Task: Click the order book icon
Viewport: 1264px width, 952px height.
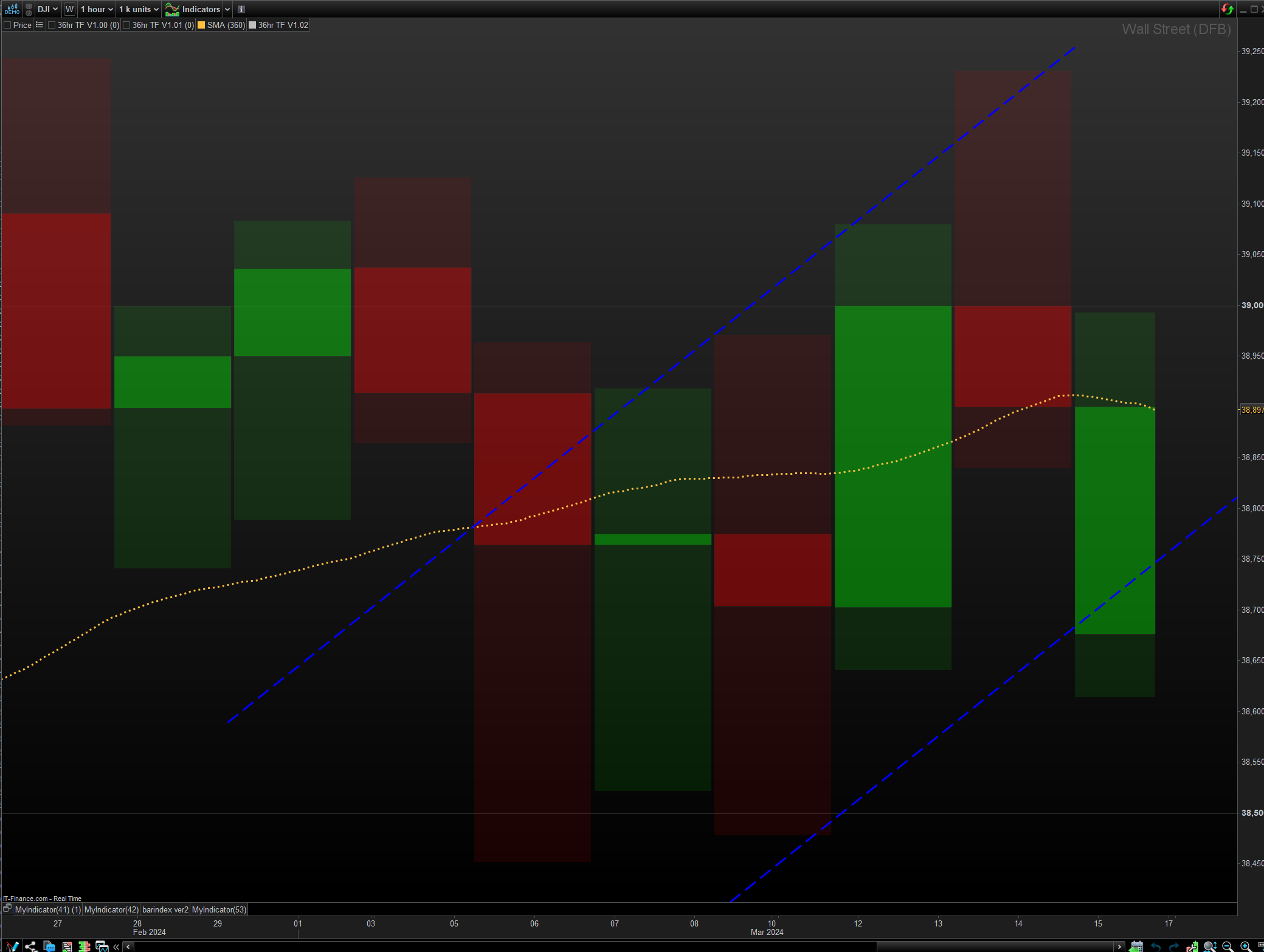Action: (85, 947)
